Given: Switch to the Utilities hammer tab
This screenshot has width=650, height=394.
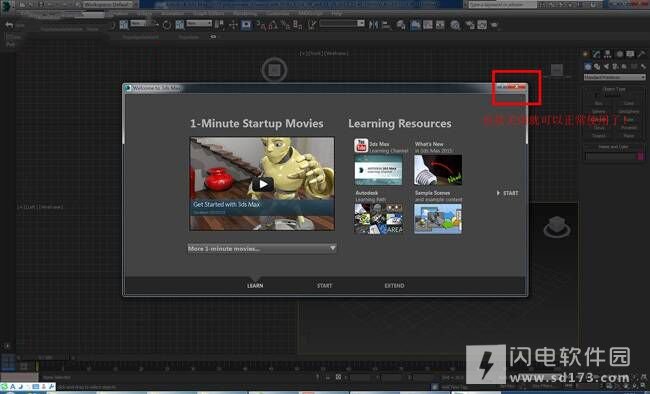Looking at the screenshot, I should click(x=641, y=54).
